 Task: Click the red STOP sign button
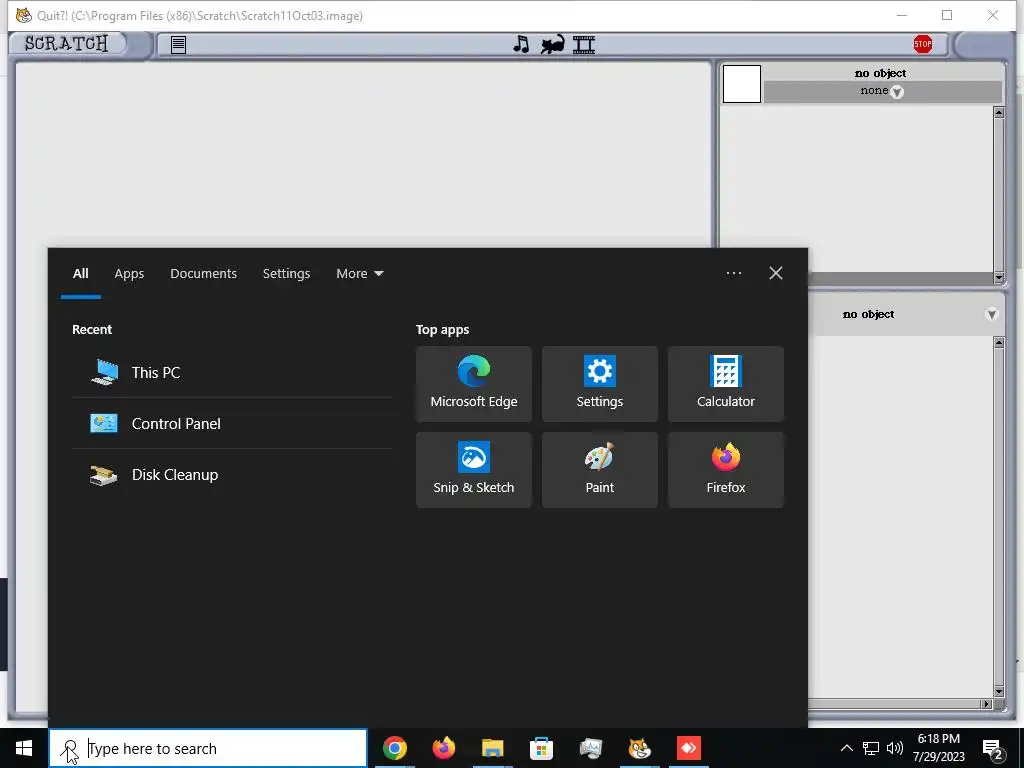tap(922, 44)
